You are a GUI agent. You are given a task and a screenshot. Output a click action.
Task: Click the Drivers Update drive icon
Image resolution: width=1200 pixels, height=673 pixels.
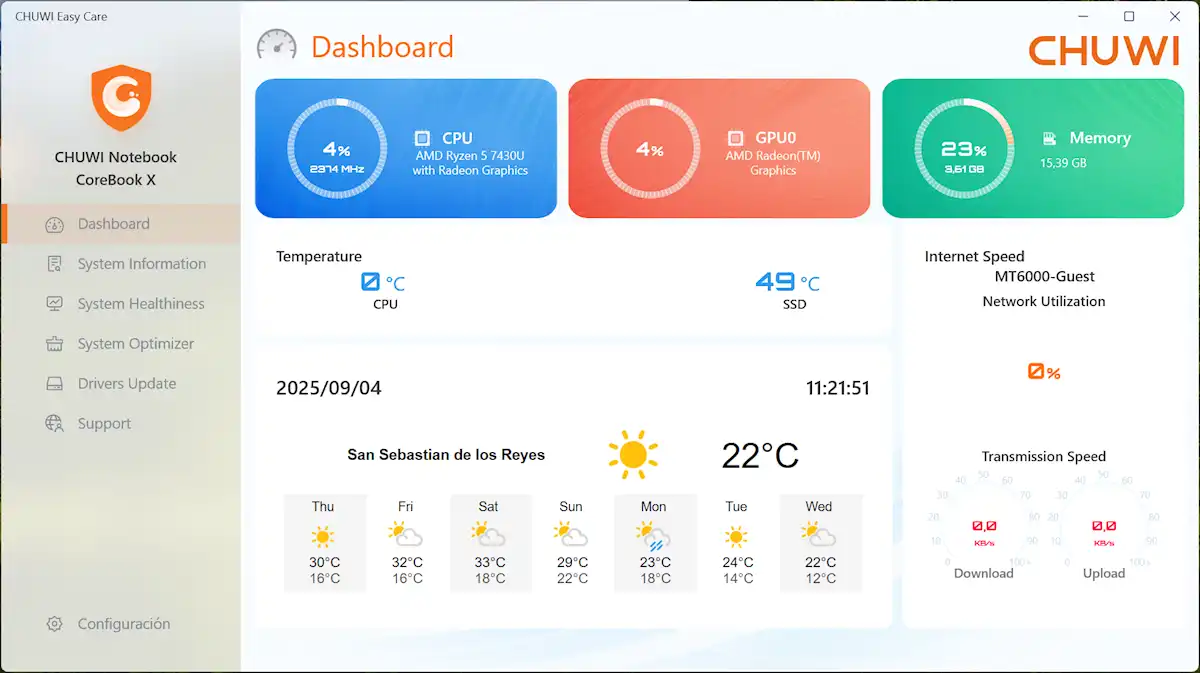(55, 384)
